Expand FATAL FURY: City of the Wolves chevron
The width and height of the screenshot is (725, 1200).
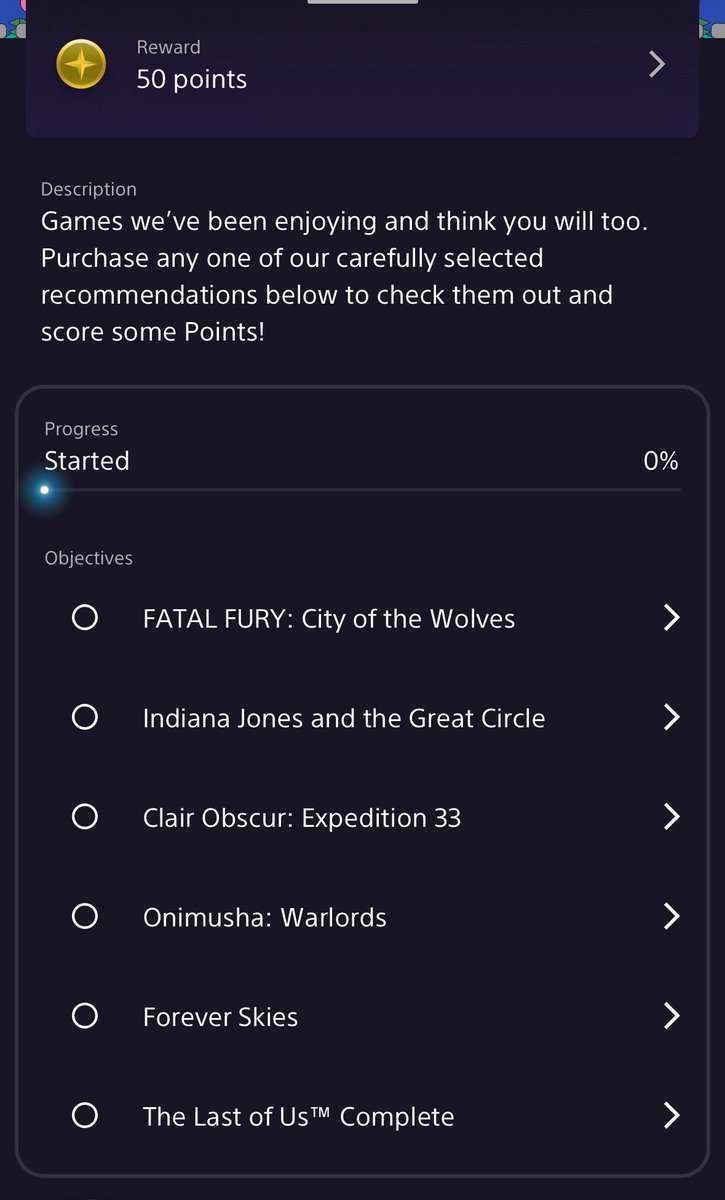672,618
